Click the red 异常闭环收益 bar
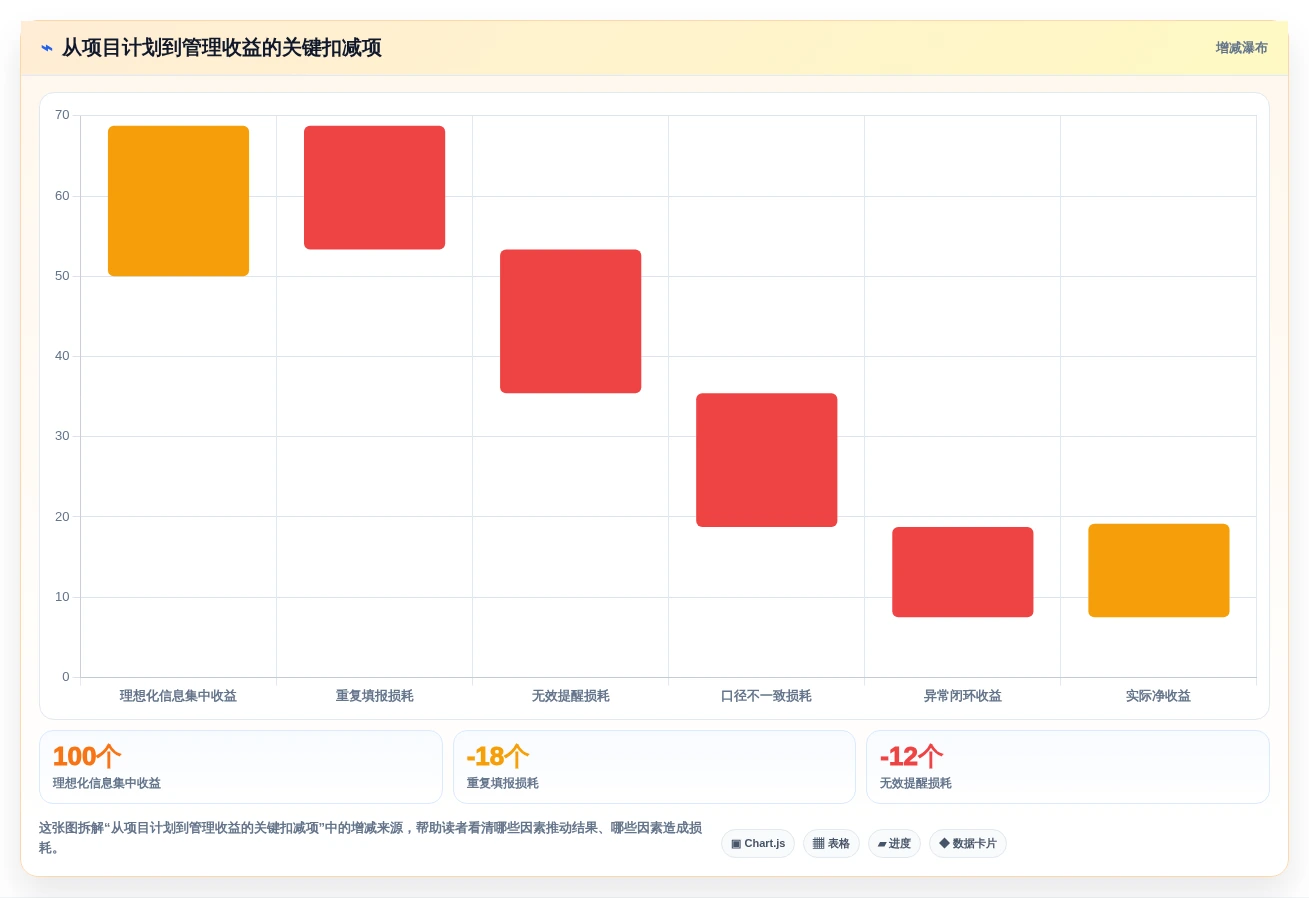This screenshot has height=898, width=1309. 962,572
